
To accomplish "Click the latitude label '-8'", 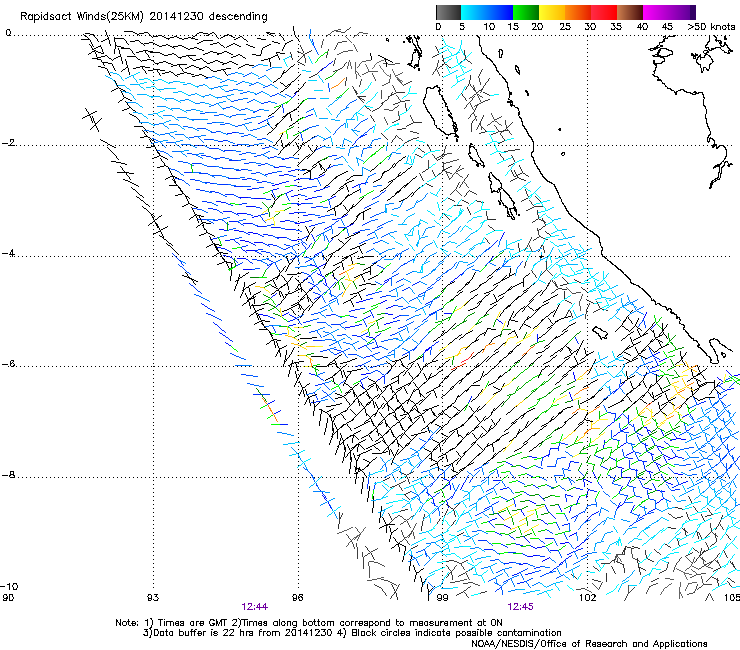I will [8, 475].
